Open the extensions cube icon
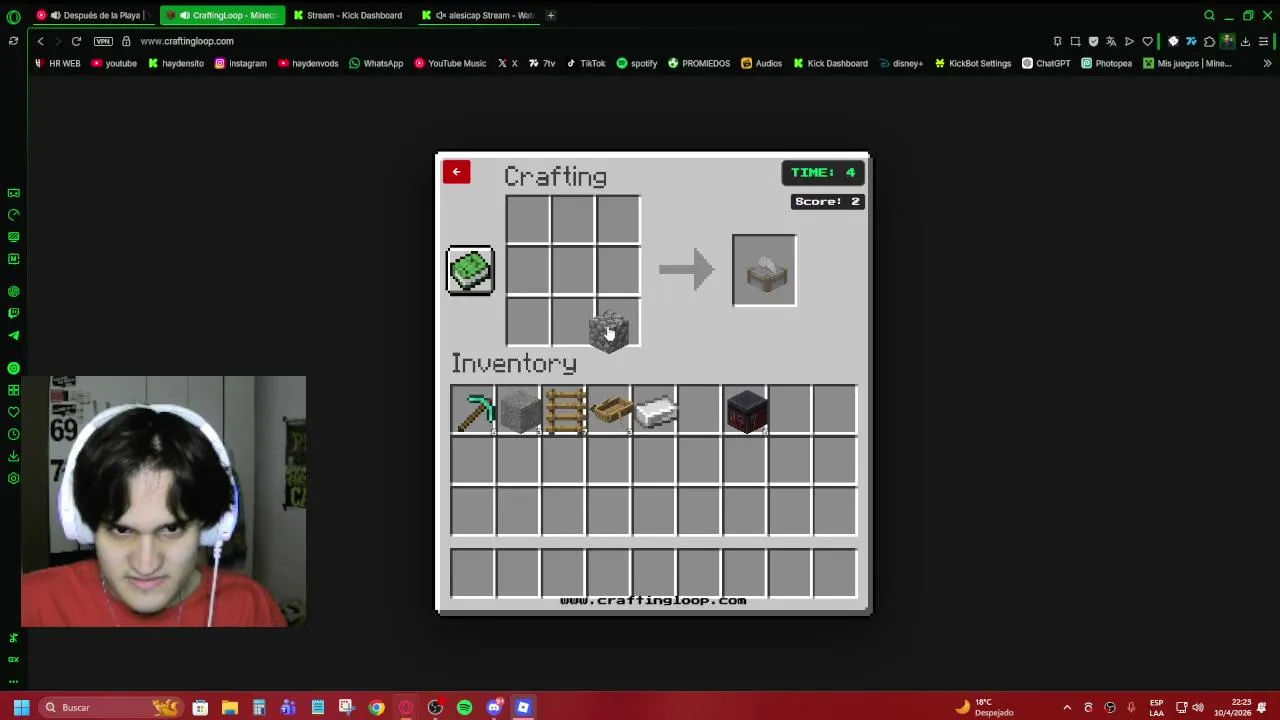Viewport: 1280px width, 720px height. 1209,41
